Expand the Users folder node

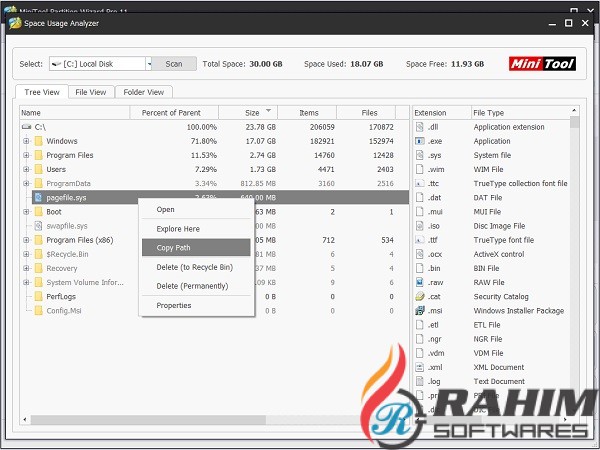point(26,170)
